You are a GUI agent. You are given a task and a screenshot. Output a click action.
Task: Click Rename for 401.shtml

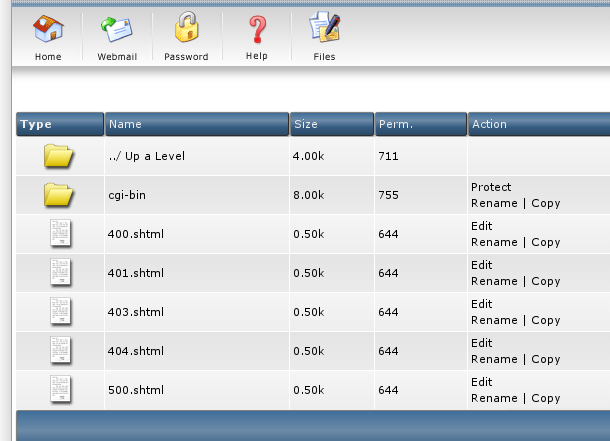click(x=494, y=281)
